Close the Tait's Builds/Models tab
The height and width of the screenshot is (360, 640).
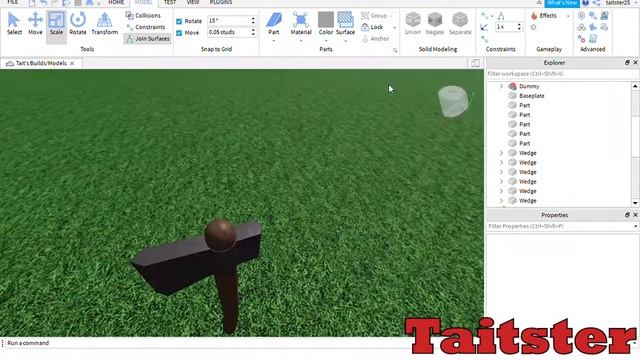(x=72, y=63)
